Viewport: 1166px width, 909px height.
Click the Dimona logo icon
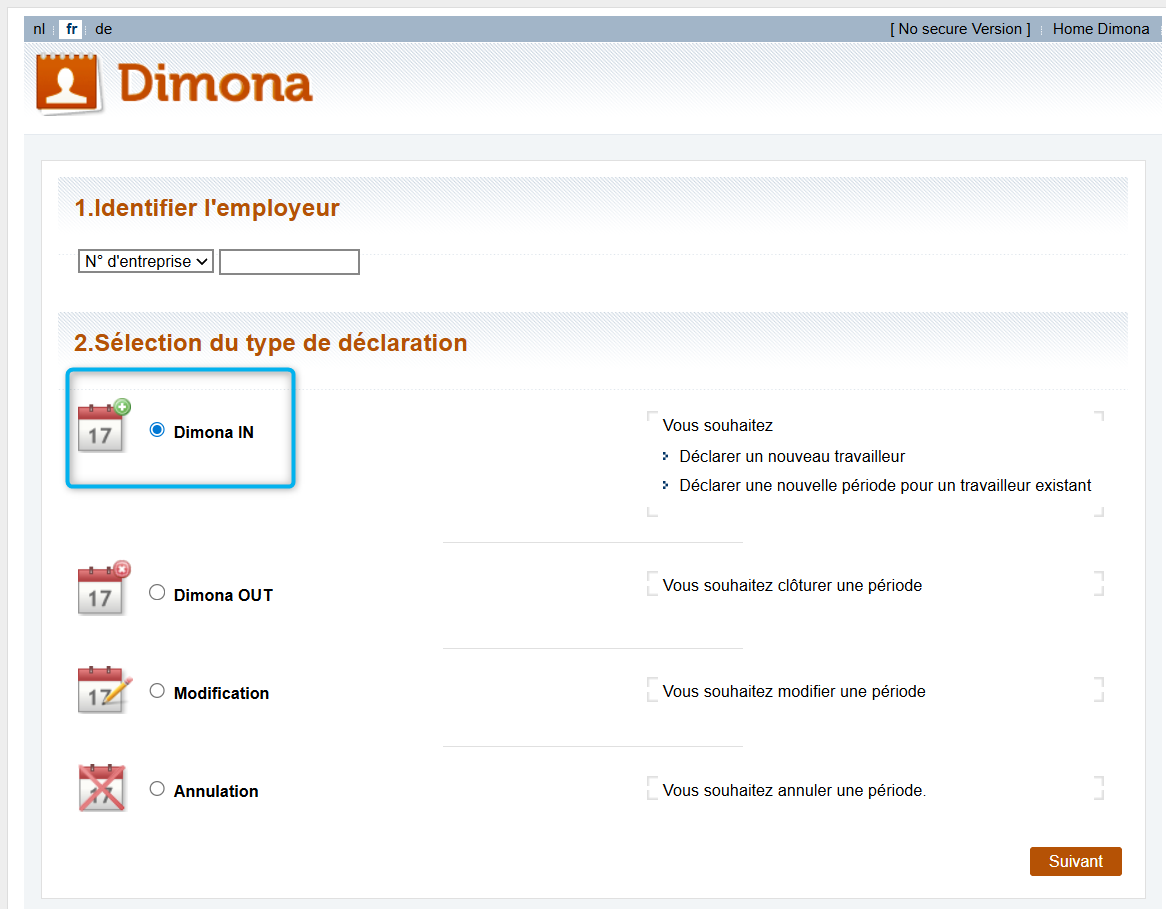click(68, 84)
